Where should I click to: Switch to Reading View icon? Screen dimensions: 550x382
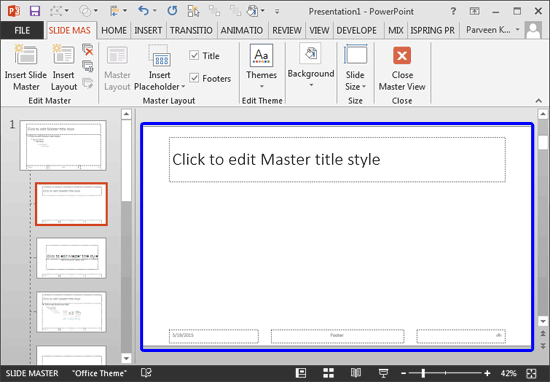coord(356,373)
